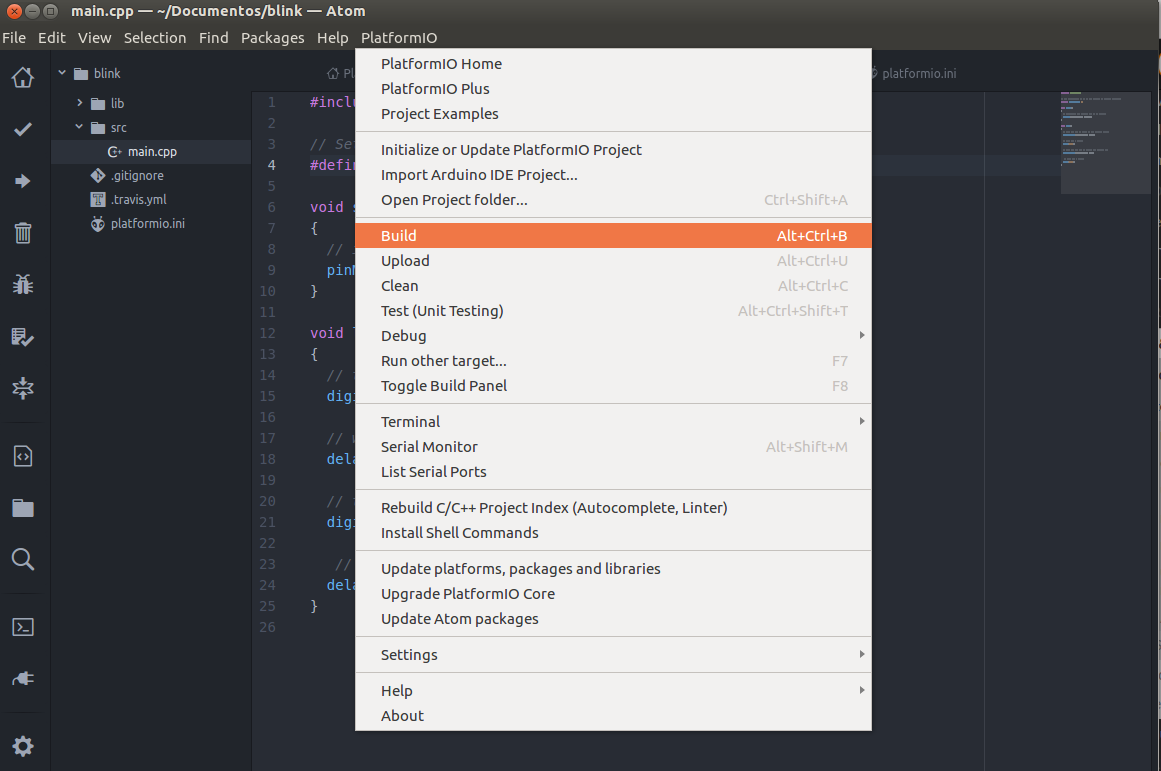Viewport: 1161px width, 771px height.
Task: Expand the Help submenu arrow in dropdown
Action: 862,690
